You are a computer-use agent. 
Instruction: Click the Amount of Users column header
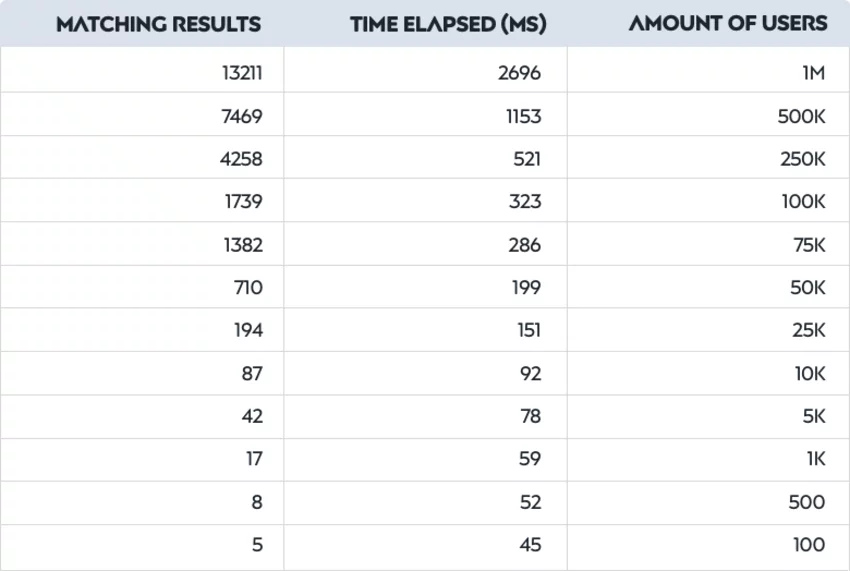(727, 23)
